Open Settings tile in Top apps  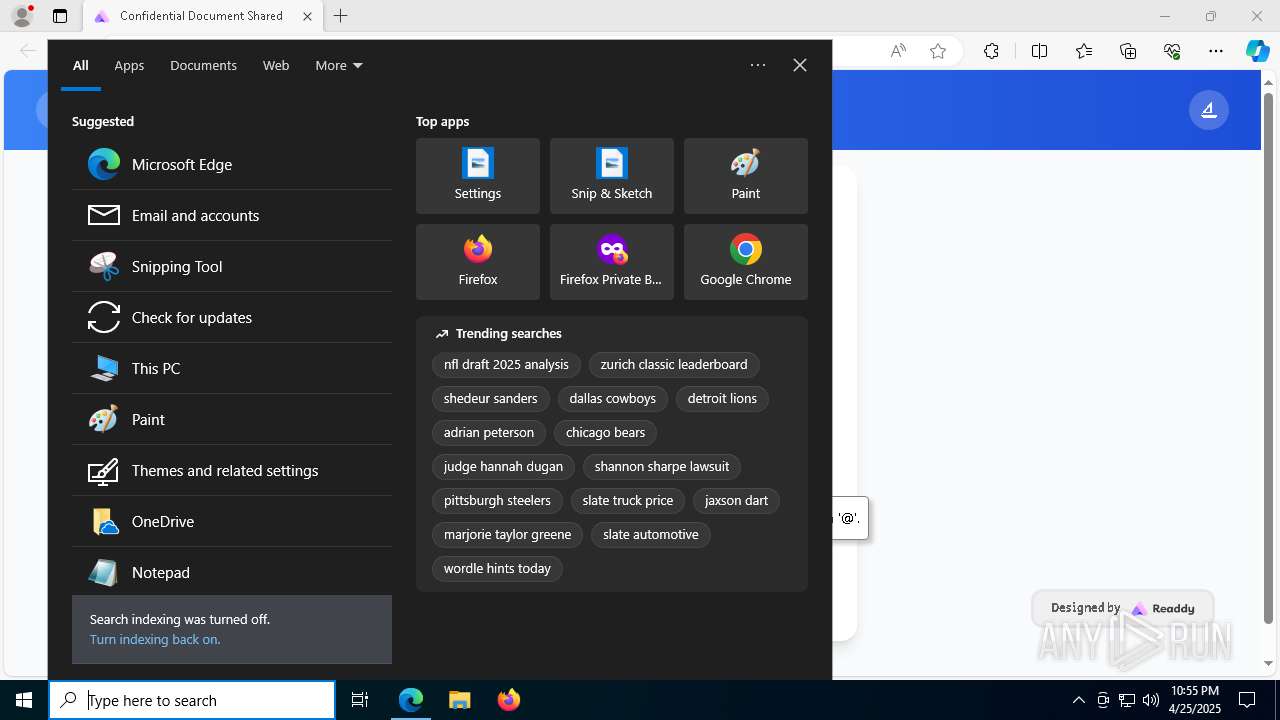(x=478, y=176)
